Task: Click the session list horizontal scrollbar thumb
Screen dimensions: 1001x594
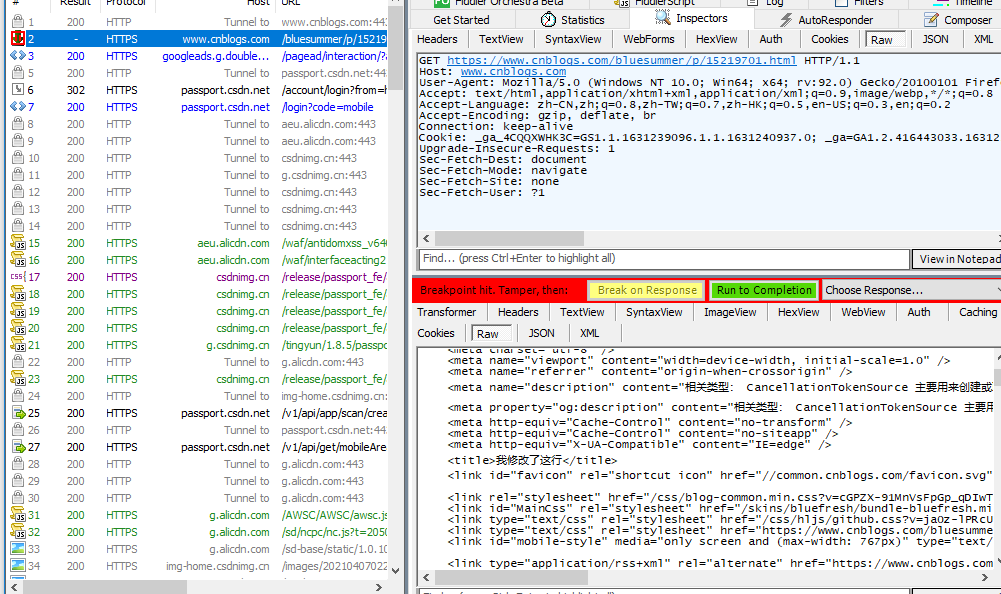Action: (105, 587)
